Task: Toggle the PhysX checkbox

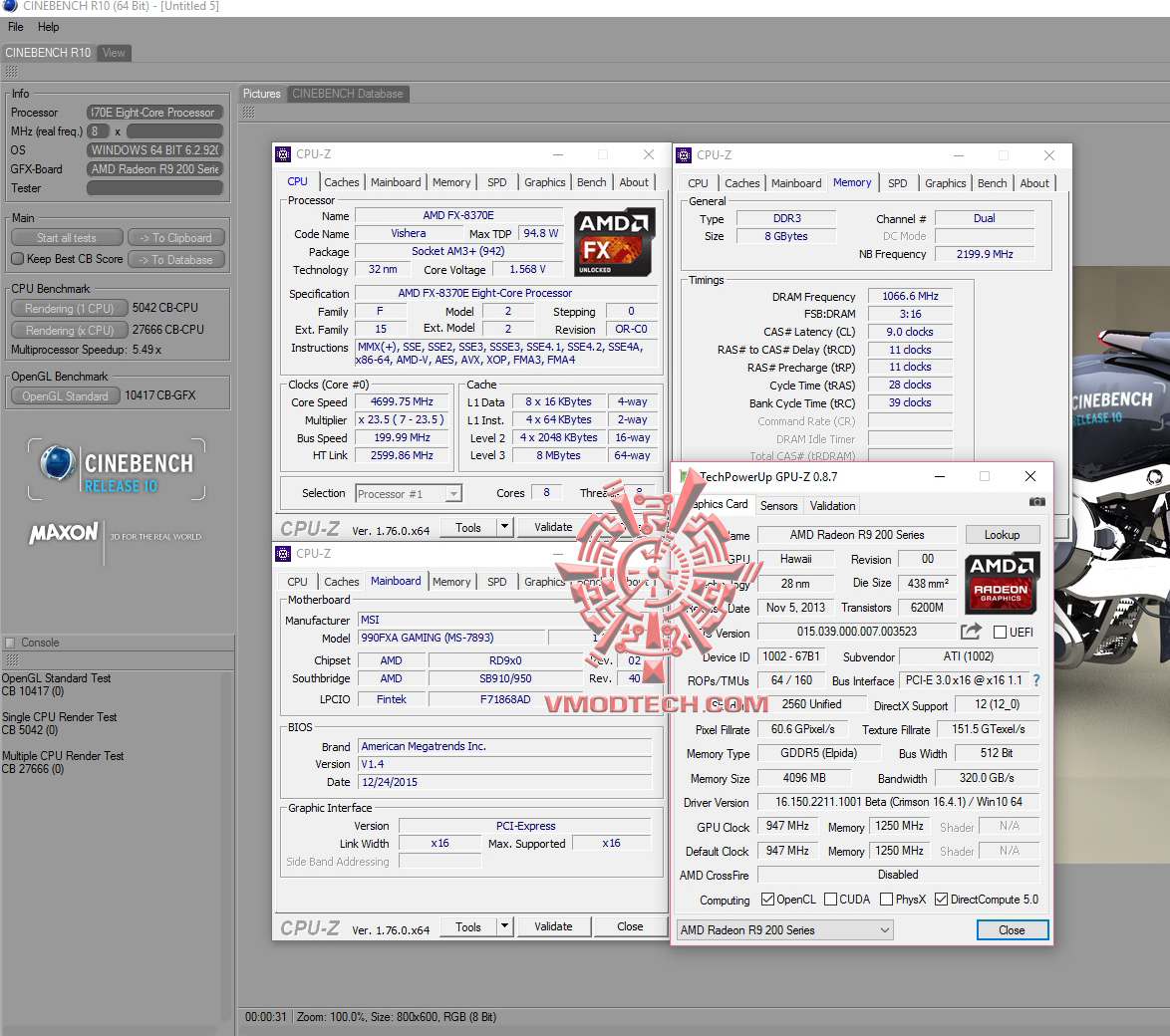Action: click(886, 899)
